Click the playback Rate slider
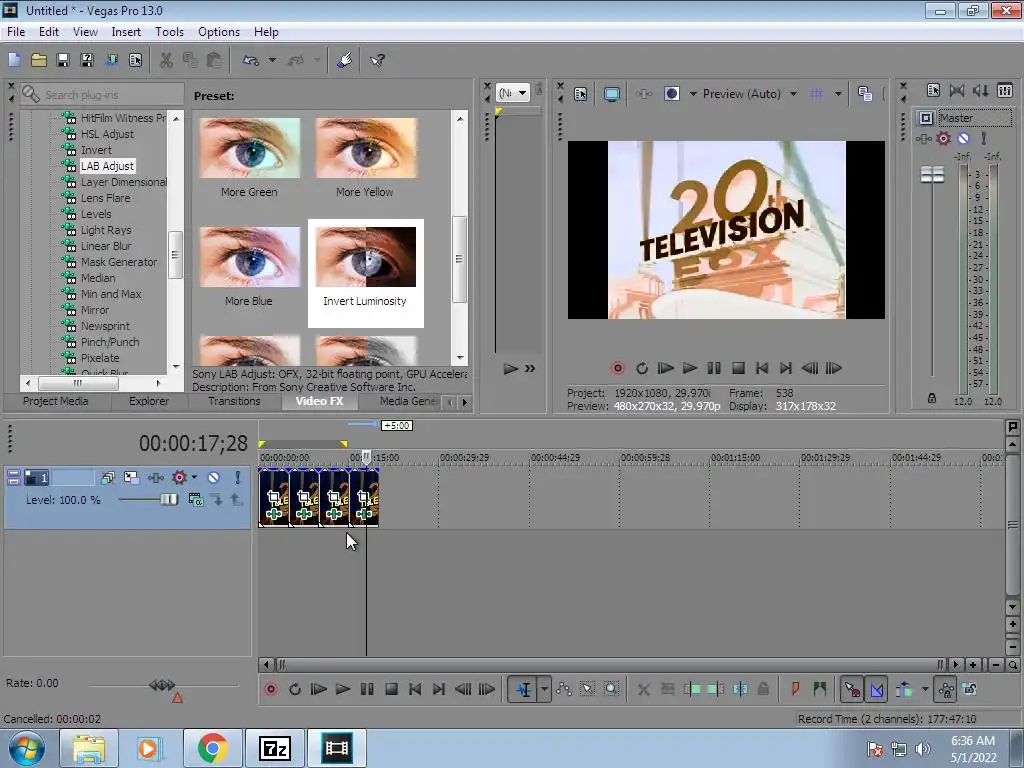Image resolution: width=1024 pixels, height=768 pixels. (163, 685)
